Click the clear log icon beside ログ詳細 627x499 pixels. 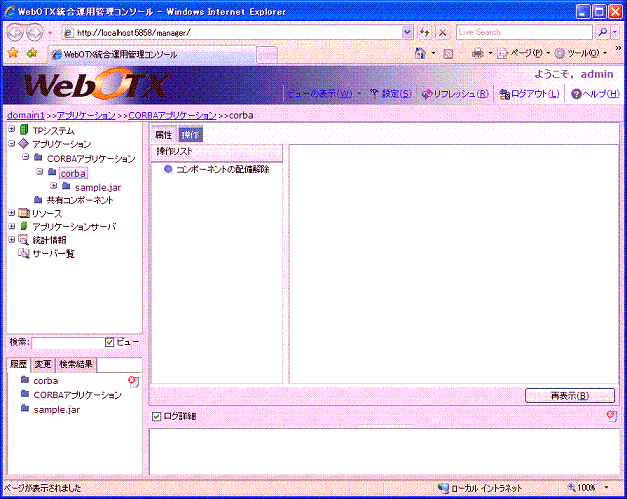point(611,416)
